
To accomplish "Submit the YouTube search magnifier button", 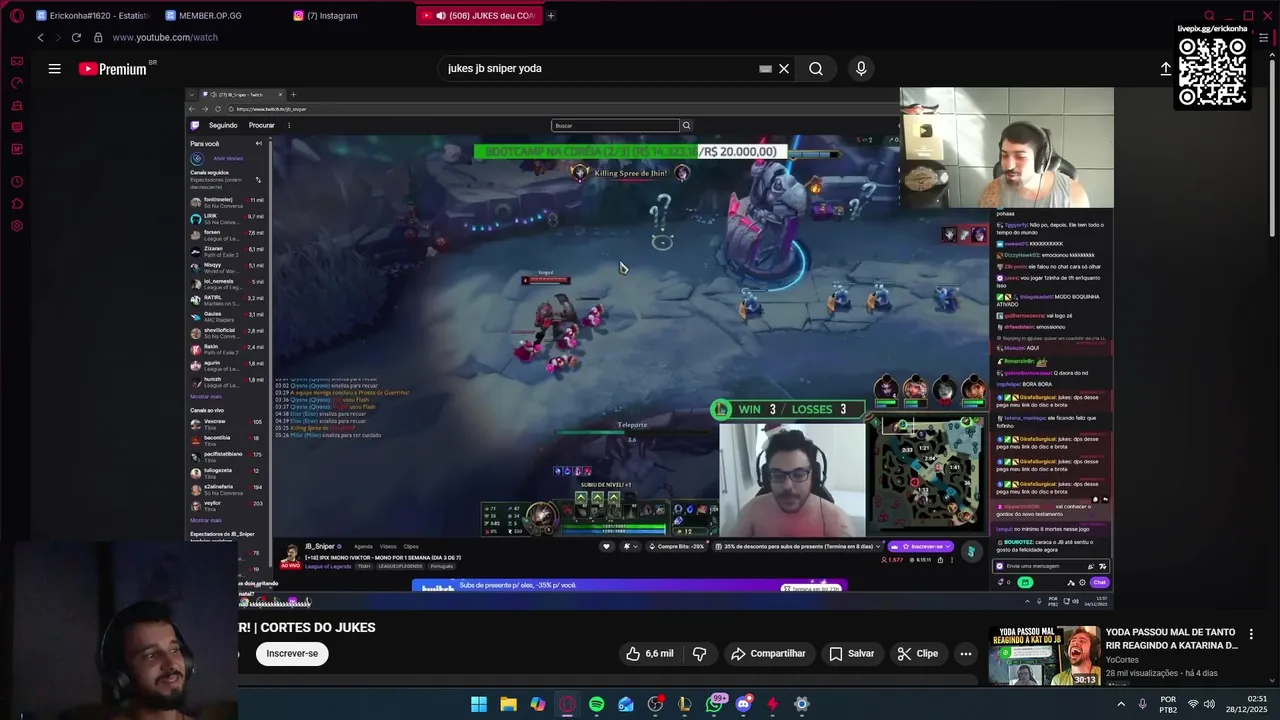I will coord(816,69).
